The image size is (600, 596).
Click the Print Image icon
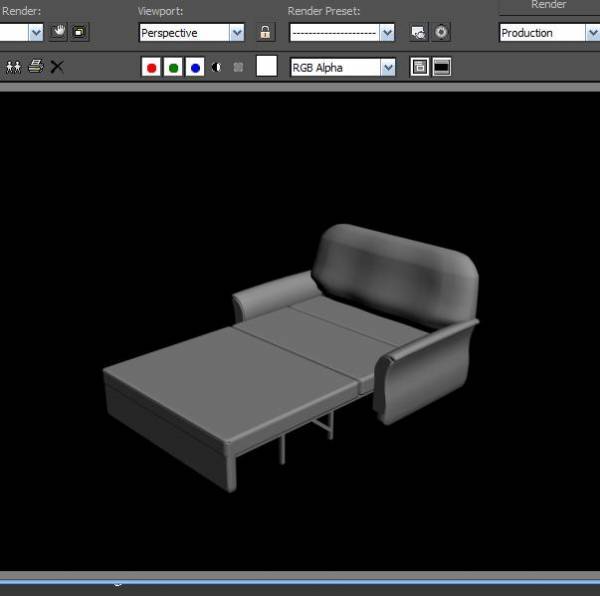36,67
